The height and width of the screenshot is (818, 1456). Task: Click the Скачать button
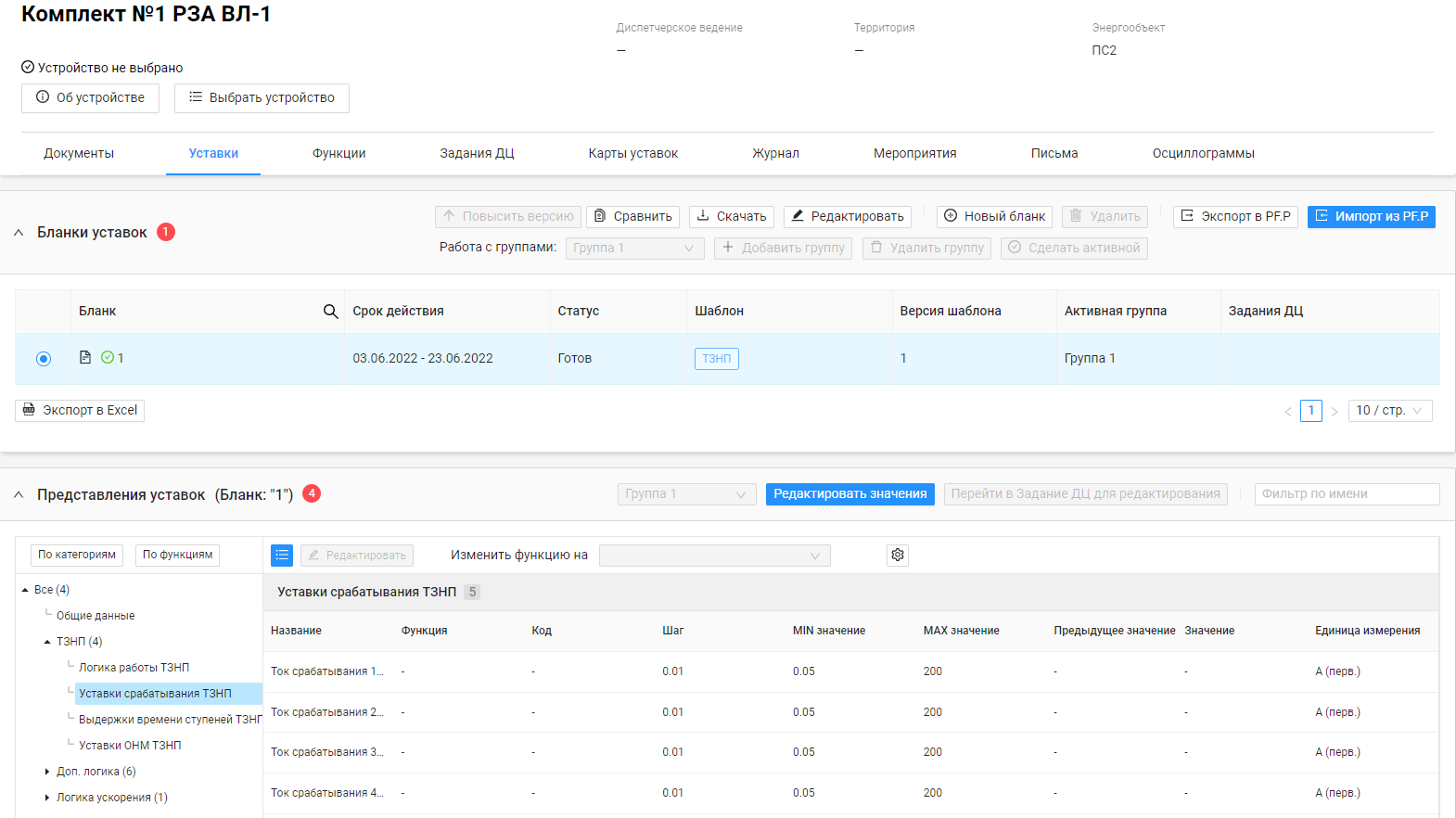click(x=732, y=217)
